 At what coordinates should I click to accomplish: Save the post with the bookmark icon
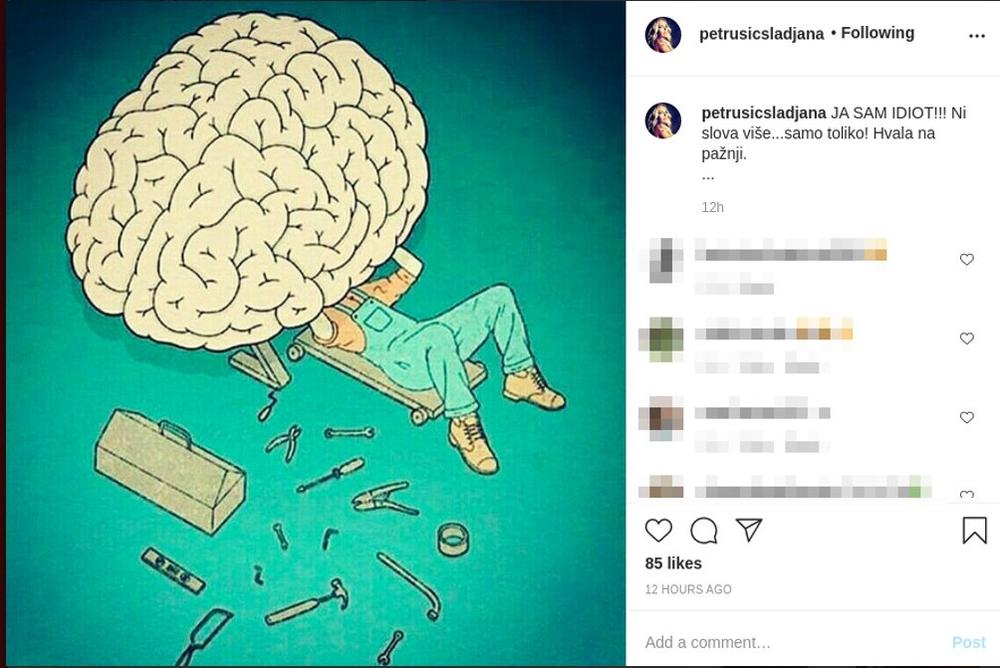tap(974, 530)
